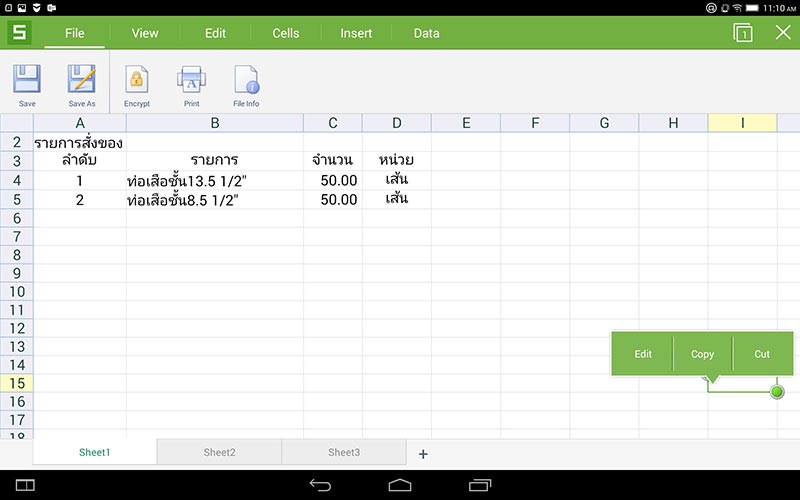
Task: Tap Android back button
Action: 320,485
